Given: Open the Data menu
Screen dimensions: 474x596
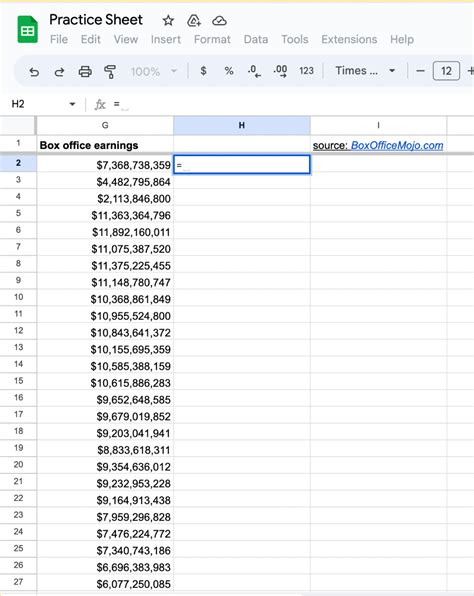Looking at the screenshot, I should [256, 40].
